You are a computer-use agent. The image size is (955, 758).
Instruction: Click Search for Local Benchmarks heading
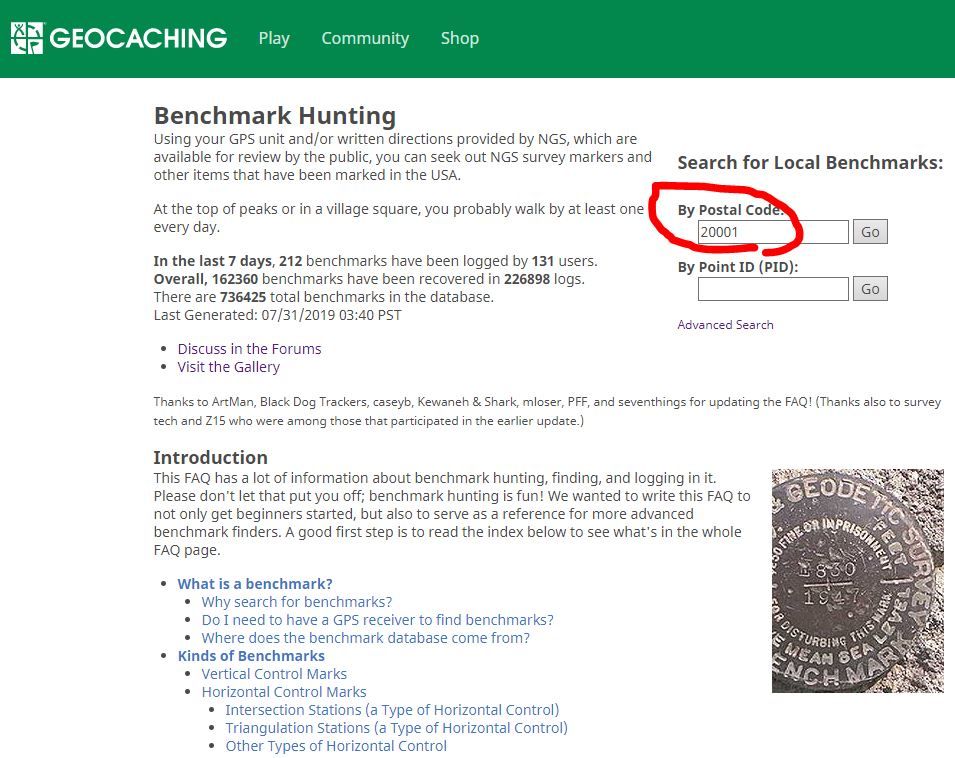pyautogui.click(x=810, y=163)
